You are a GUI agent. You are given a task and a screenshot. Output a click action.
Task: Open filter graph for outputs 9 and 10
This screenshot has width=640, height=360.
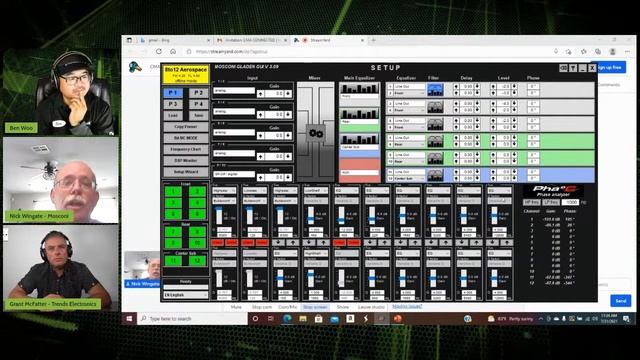[435, 158]
